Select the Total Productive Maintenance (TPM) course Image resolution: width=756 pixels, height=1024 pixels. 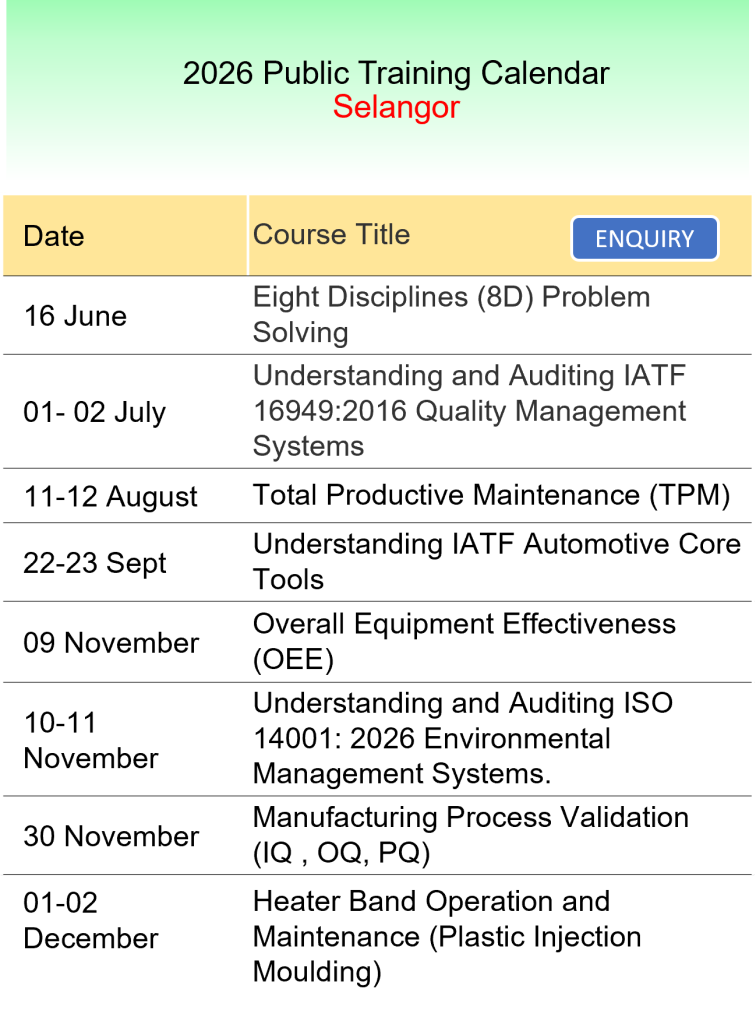491,495
